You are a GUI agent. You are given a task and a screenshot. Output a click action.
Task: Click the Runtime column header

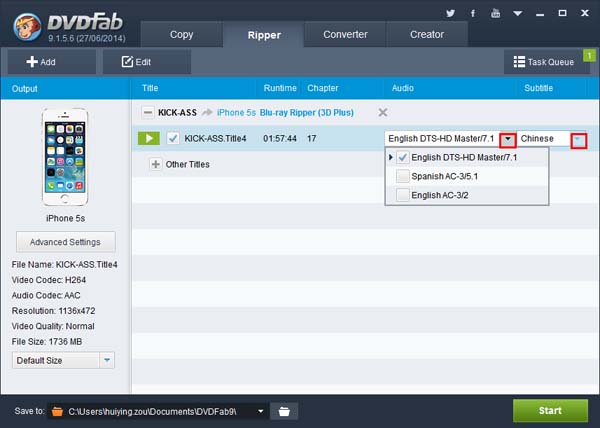click(x=280, y=88)
